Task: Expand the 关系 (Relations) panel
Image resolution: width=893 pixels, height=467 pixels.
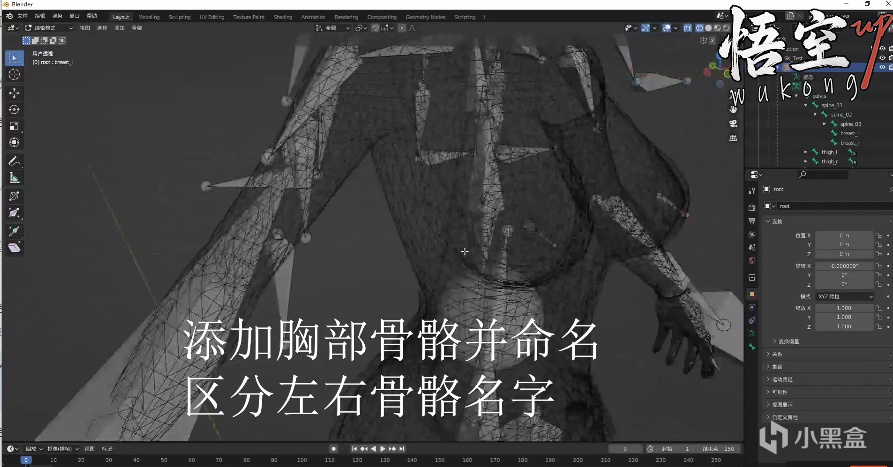Action: (x=776, y=354)
